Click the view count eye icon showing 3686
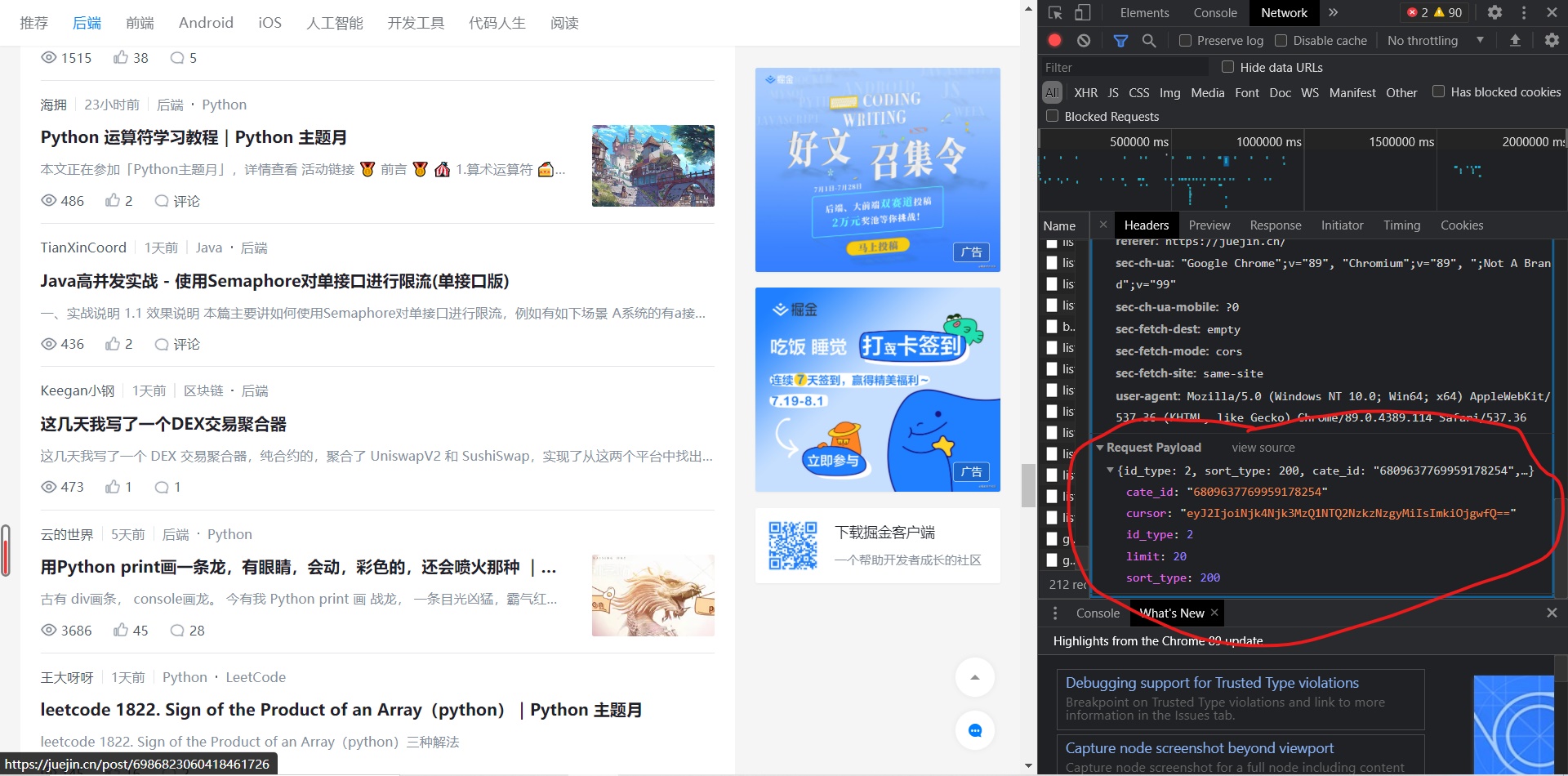Viewport: 1568px width, 776px height. (49, 630)
